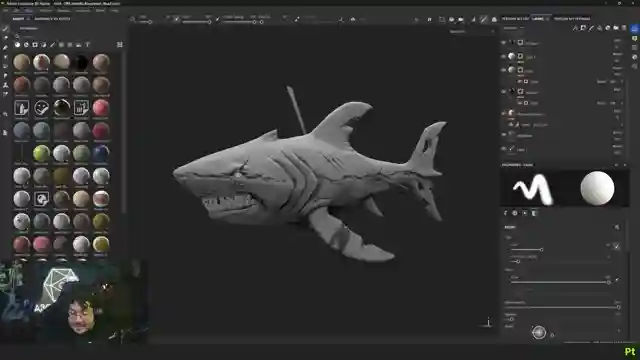This screenshot has height=360, width=640.
Task: Select the Clone tool in left toolbar
Action: click(5, 85)
